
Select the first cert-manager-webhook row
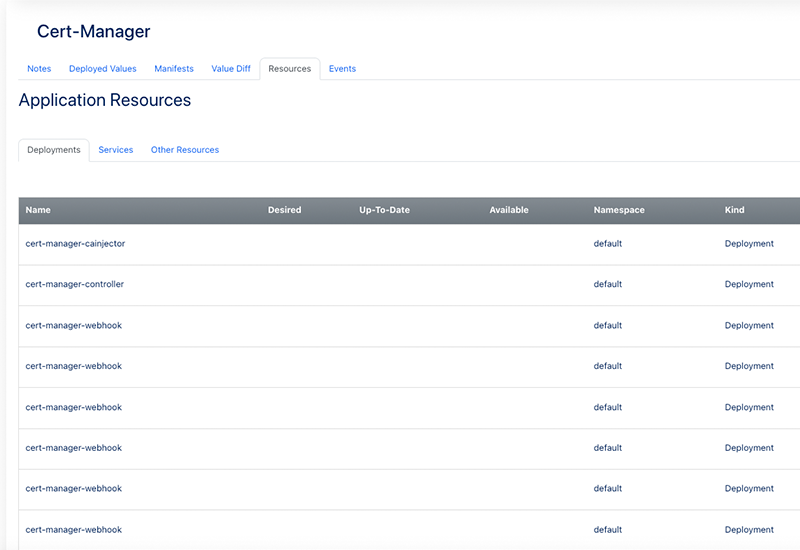coord(73,326)
